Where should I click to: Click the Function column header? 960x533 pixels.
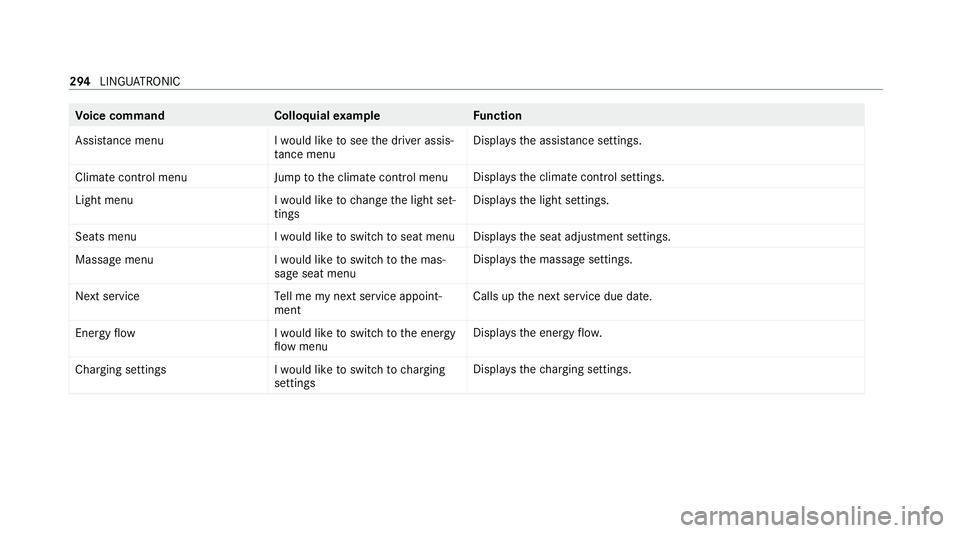[497, 116]
